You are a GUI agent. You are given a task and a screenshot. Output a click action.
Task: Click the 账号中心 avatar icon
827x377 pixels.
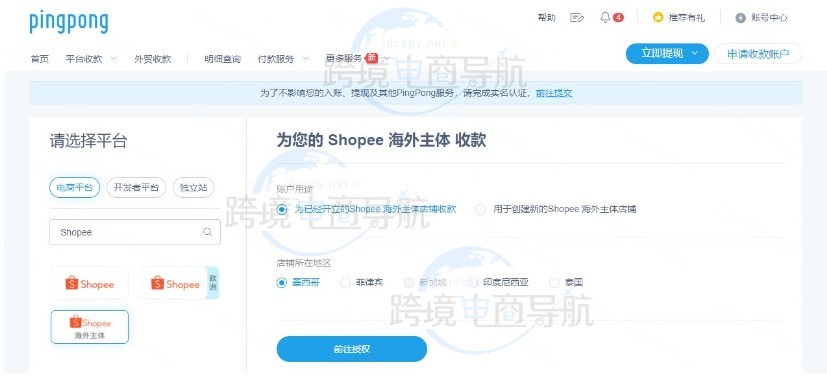[x=741, y=18]
